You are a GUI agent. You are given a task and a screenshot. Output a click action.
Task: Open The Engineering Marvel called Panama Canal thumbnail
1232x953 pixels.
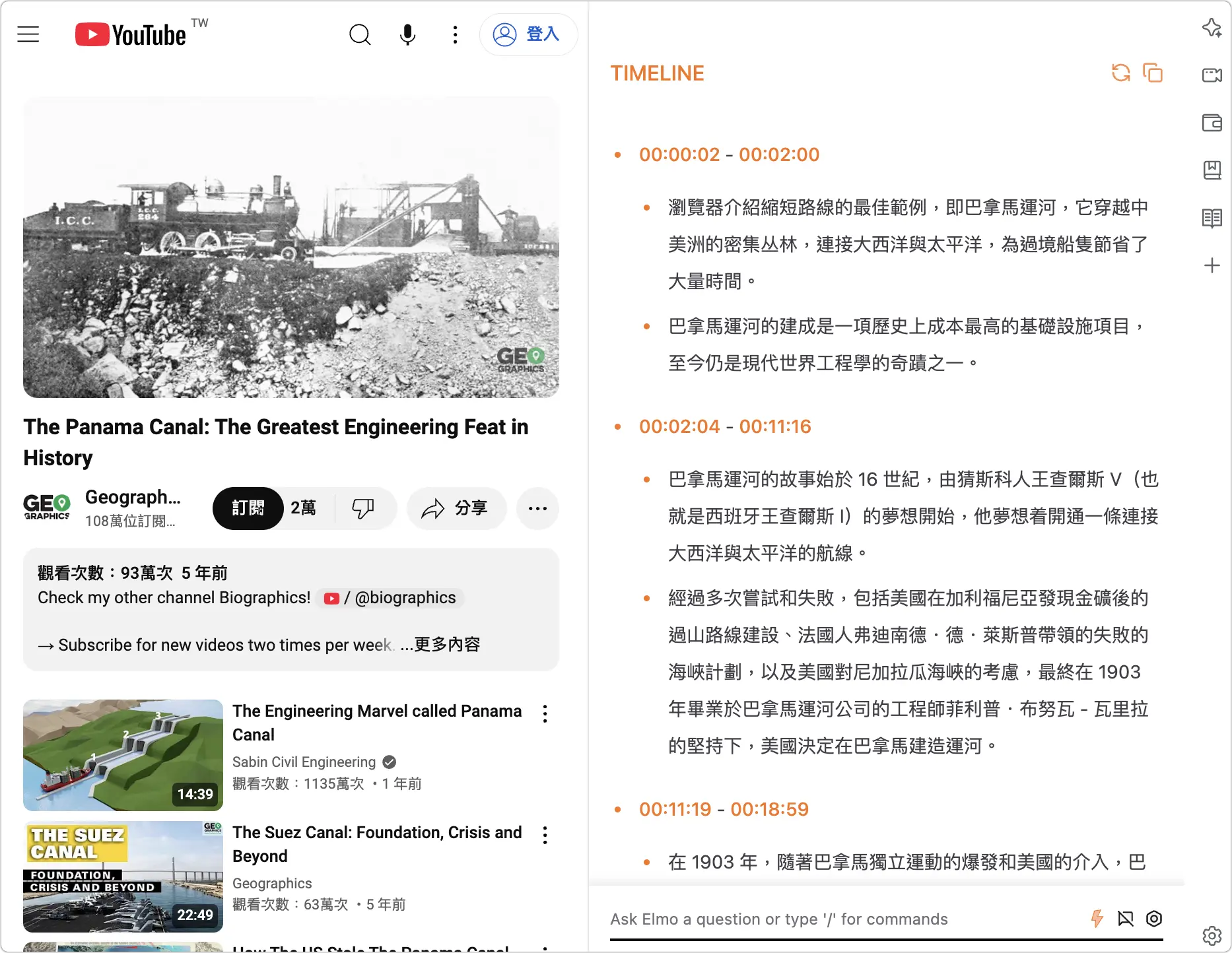point(123,755)
